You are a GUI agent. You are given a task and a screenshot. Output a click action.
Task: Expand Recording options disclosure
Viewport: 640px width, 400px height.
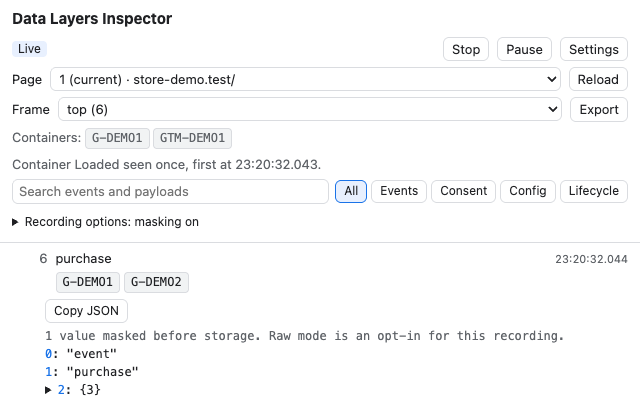105,222
